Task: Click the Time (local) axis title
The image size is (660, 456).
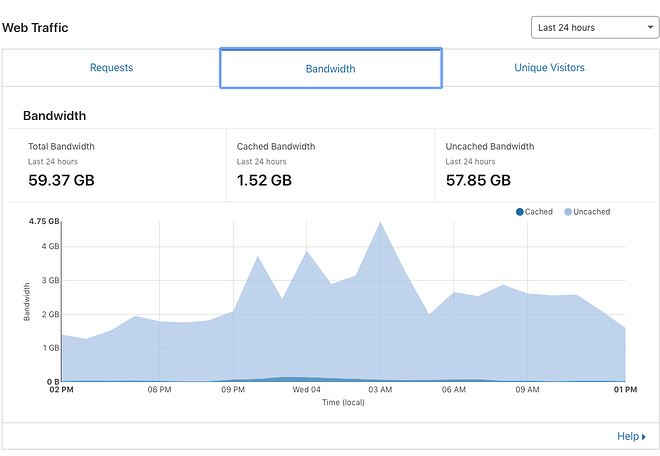Action: tap(343, 403)
